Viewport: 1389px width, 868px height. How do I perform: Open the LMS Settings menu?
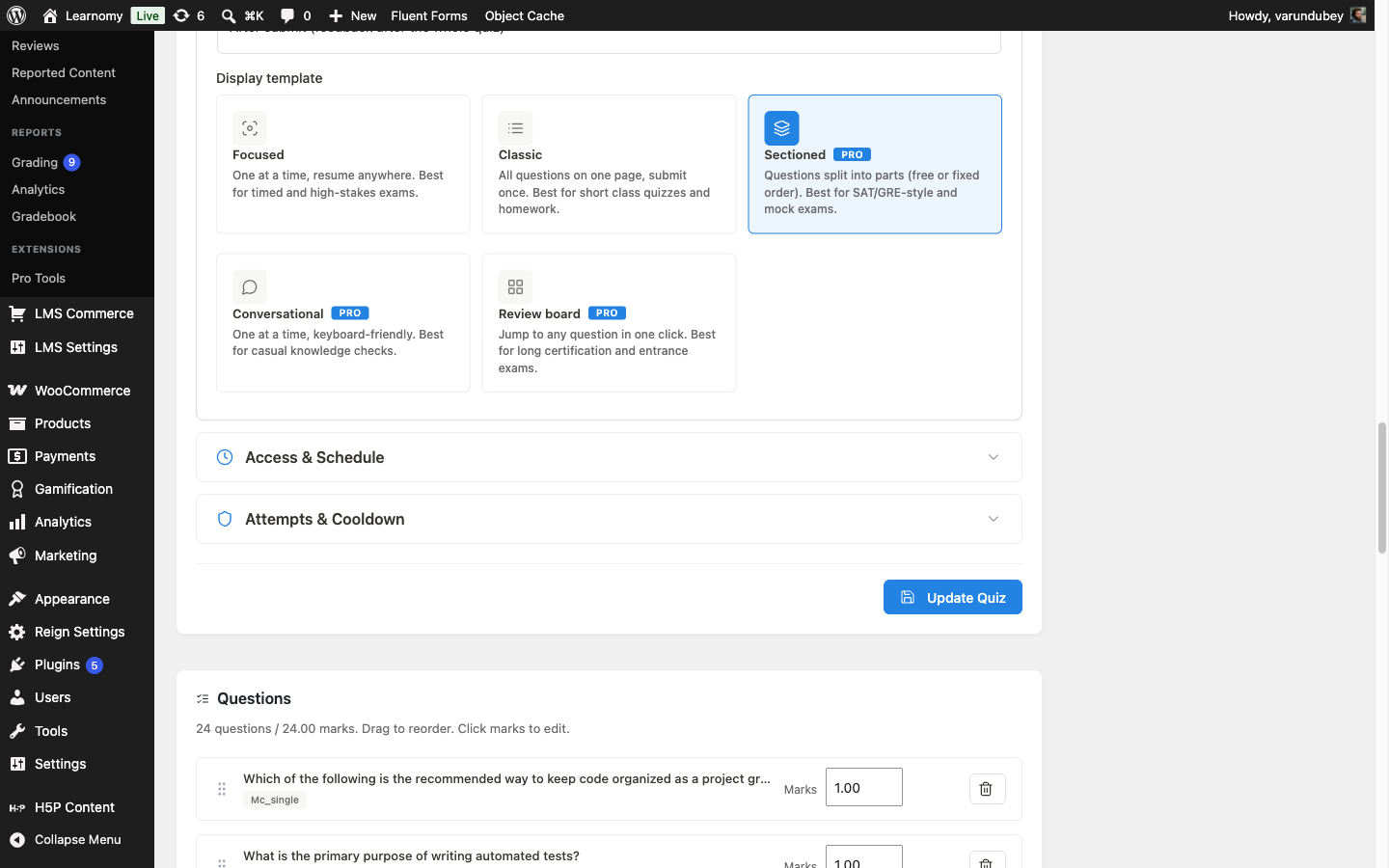tap(77, 347)
